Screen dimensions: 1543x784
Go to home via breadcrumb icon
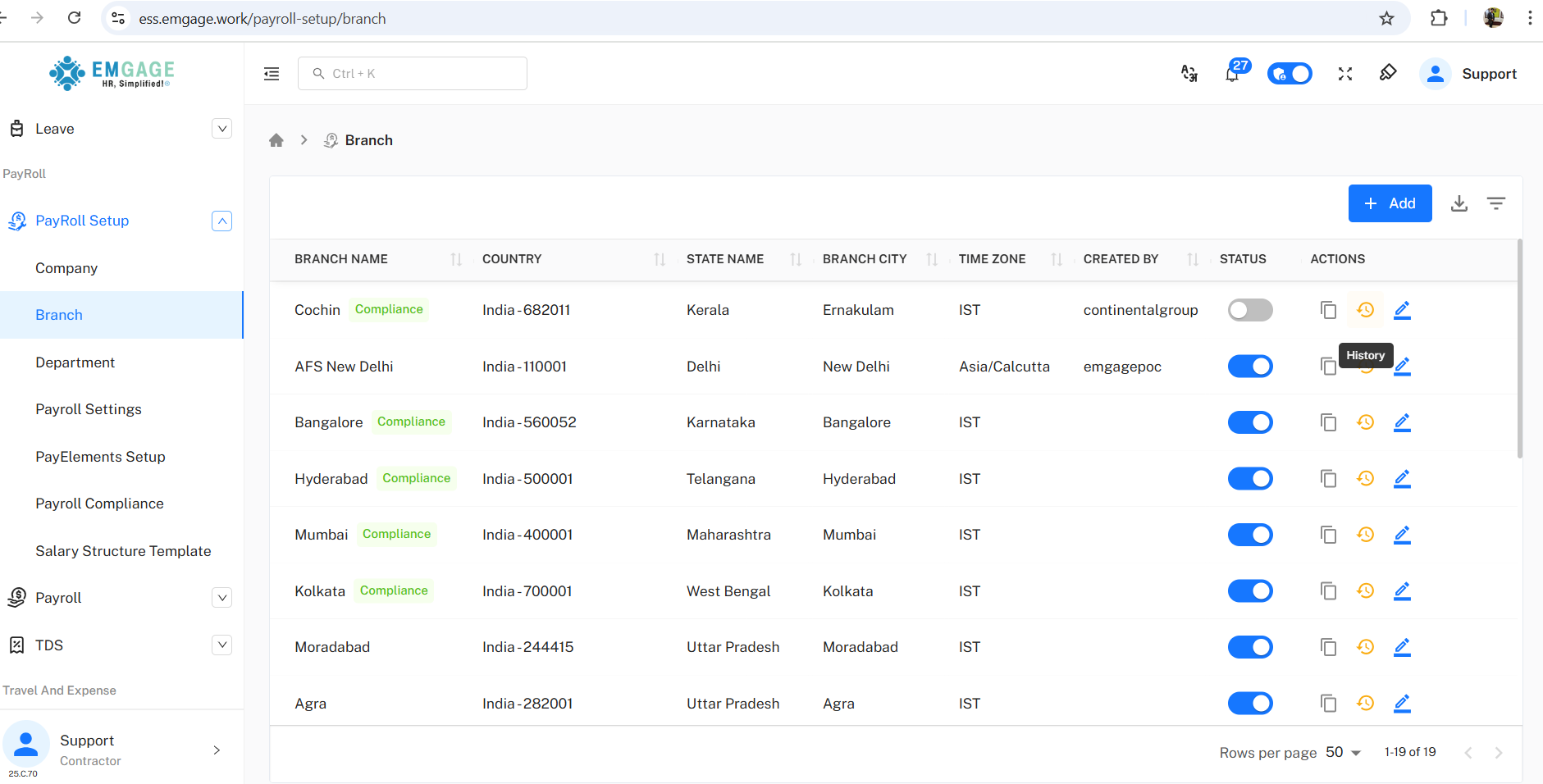[276, 140]
